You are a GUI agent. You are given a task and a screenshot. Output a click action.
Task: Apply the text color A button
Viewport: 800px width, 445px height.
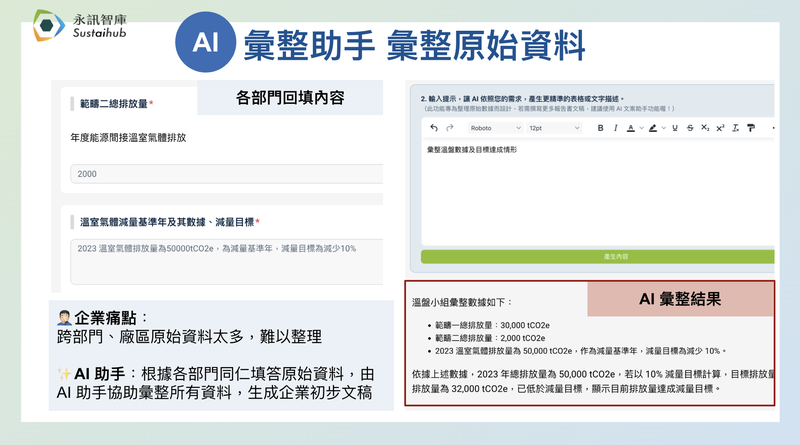[x=631, y=128]
